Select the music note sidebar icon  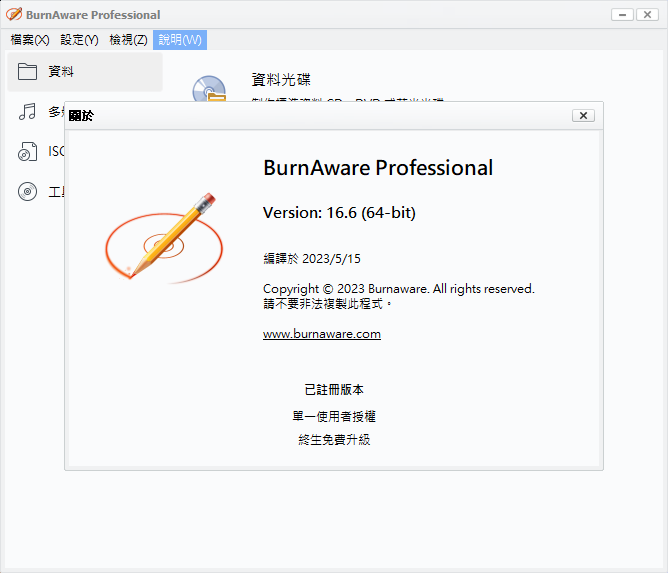[27, 112]
